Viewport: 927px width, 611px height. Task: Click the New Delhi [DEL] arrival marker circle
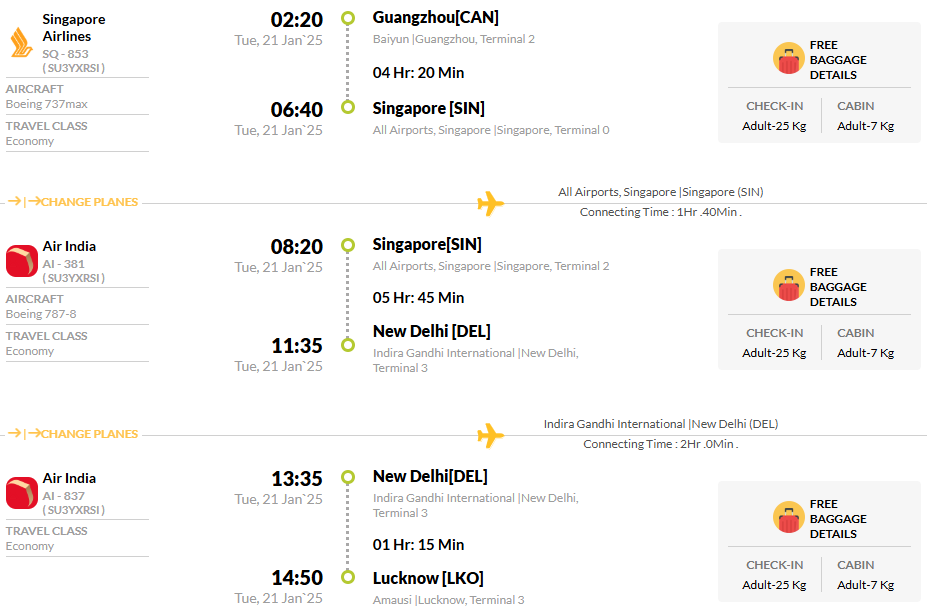tap(348, 344)
